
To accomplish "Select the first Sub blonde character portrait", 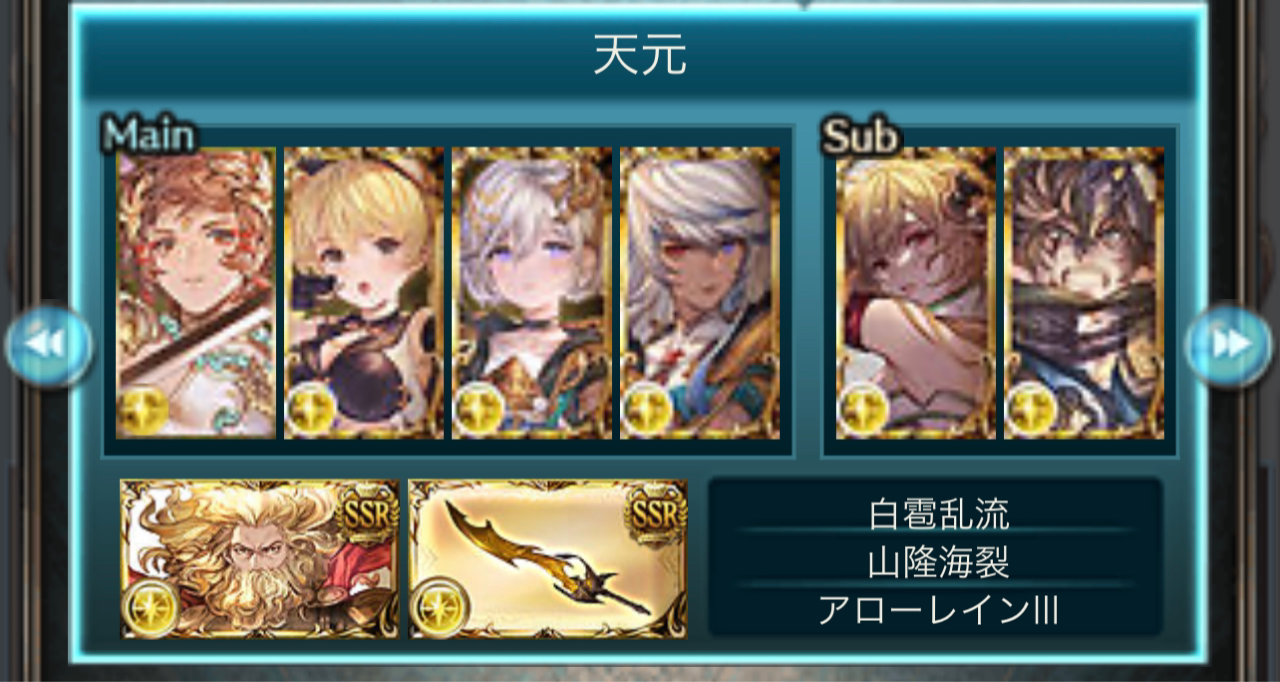I will point(916,293).
